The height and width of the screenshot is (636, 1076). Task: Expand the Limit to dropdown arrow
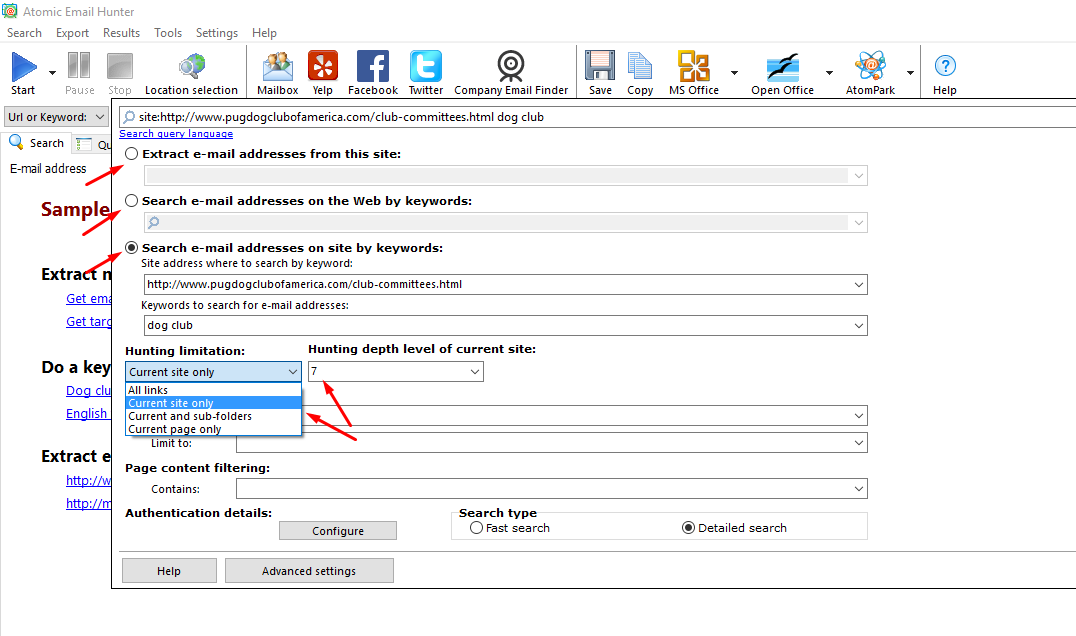(x=858, y=443)
